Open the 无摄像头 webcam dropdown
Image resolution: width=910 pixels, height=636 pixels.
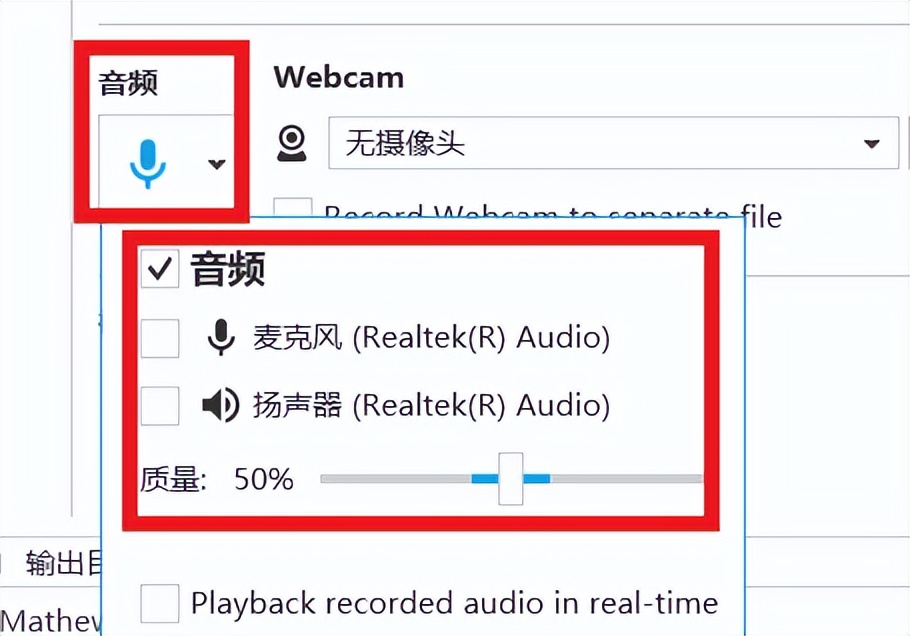pos(613,143)
